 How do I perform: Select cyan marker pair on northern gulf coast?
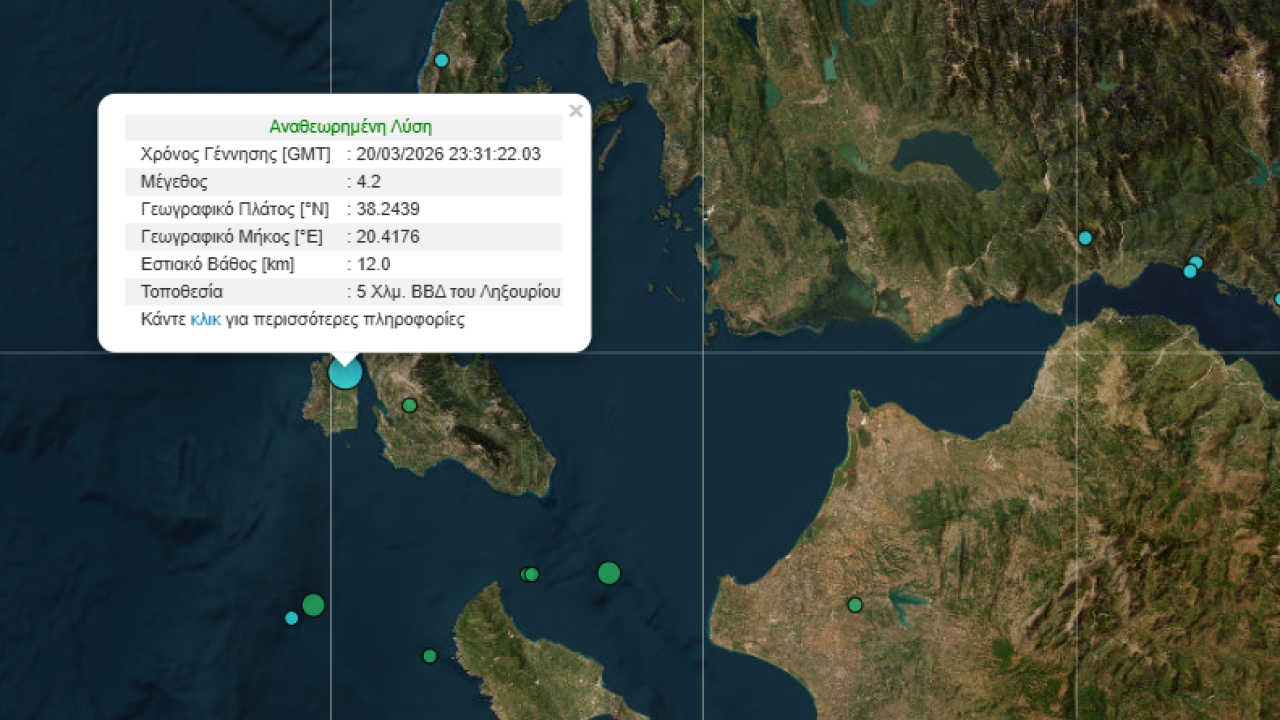(1192, 268)
